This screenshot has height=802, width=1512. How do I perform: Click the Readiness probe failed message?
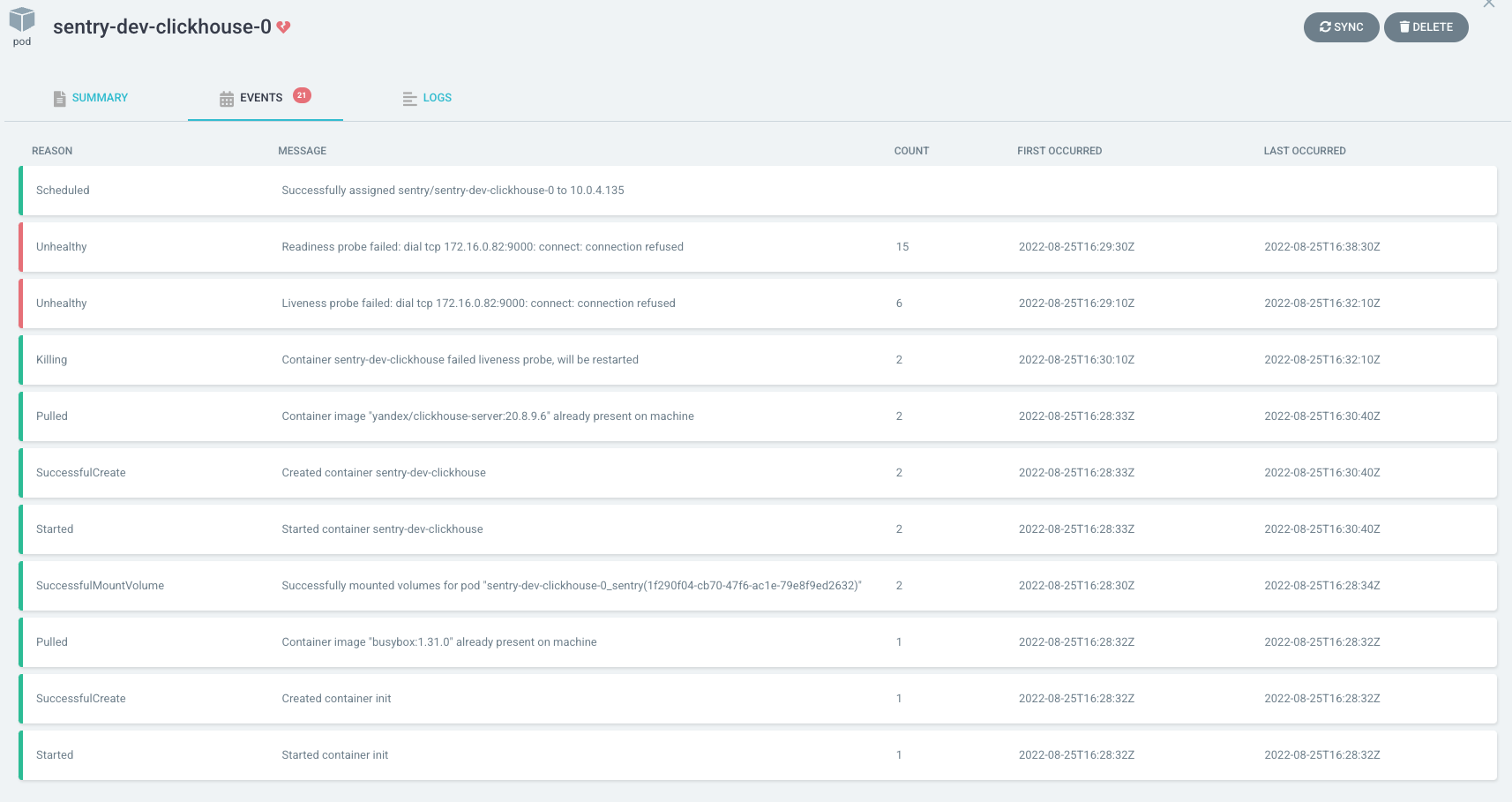pos(483,247)
